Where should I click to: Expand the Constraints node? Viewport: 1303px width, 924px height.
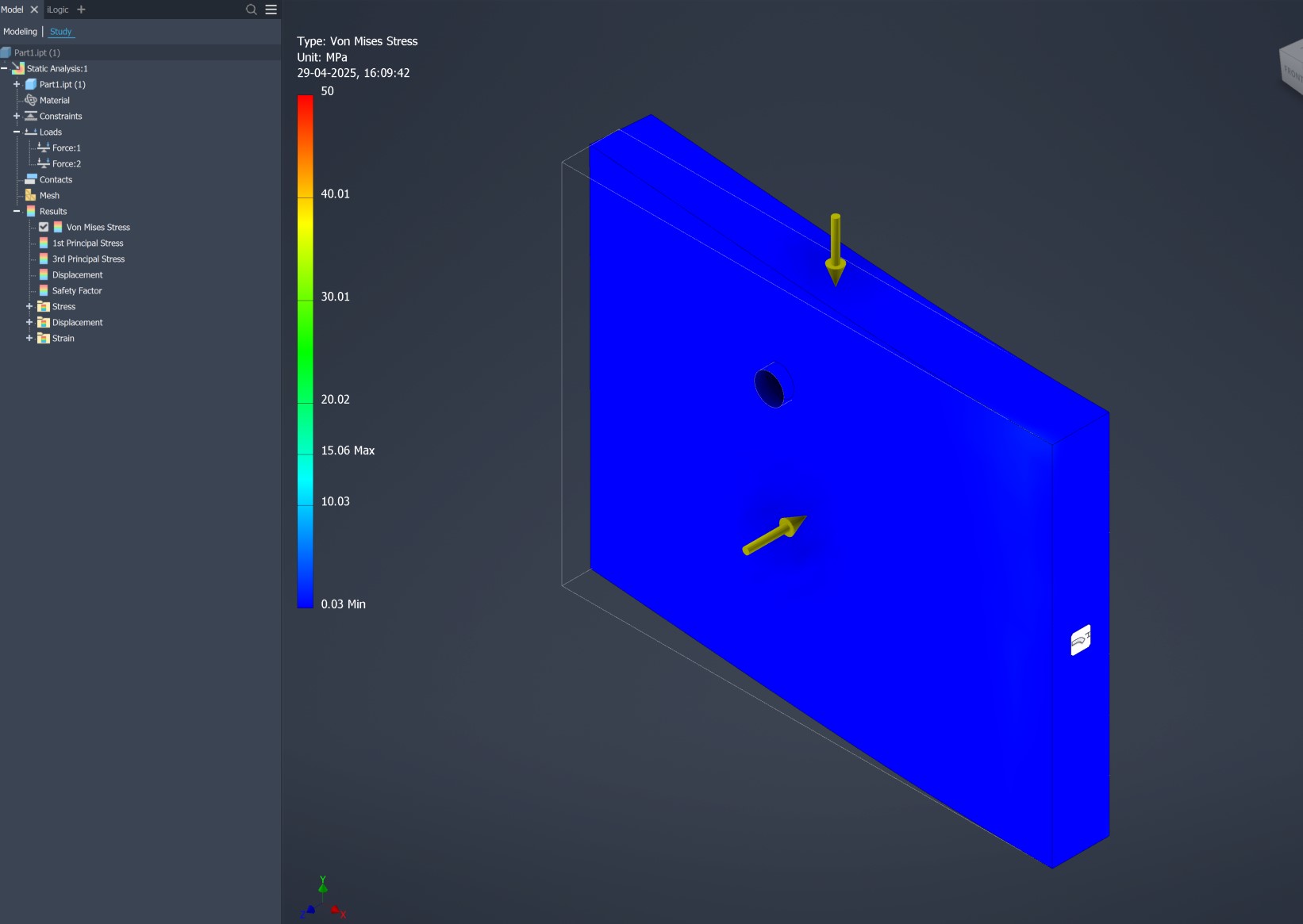point(17,116)
